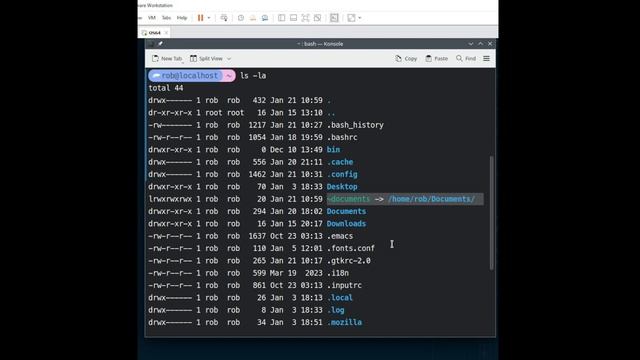Click the ~documents symlink name
The height and width of the screenshot is (360, 640).
point(349,199)
